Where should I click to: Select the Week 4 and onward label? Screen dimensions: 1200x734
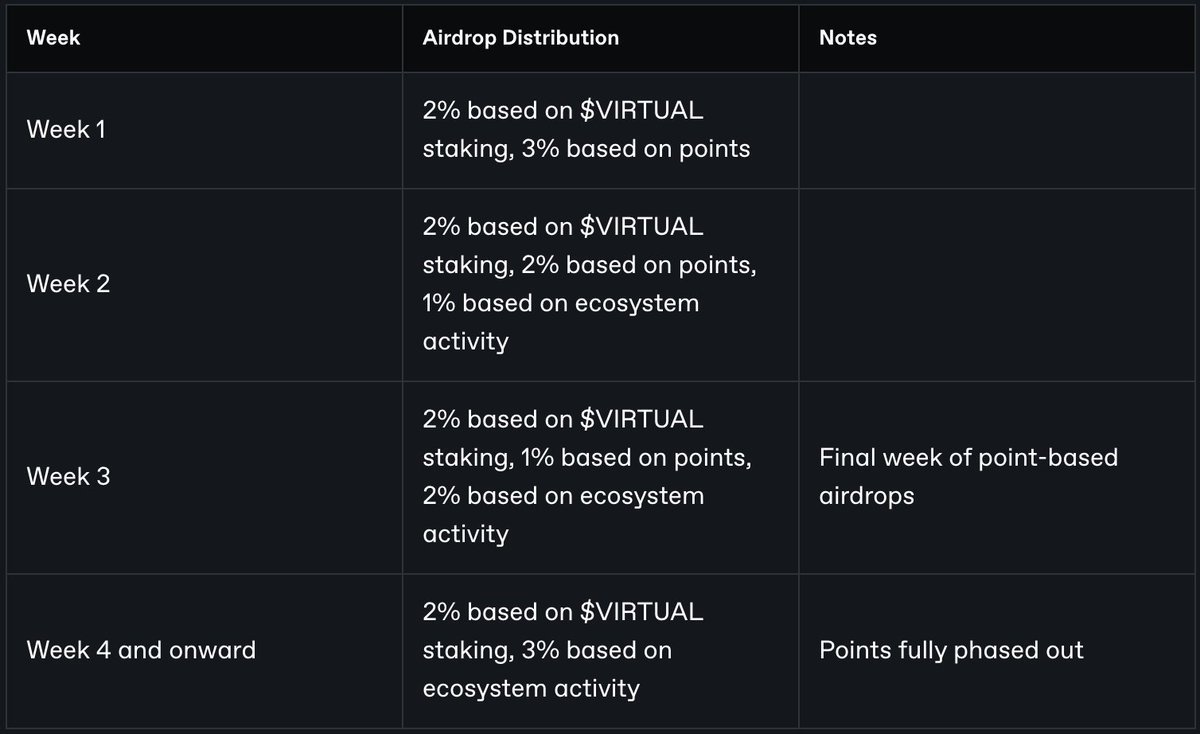(141, 650)
